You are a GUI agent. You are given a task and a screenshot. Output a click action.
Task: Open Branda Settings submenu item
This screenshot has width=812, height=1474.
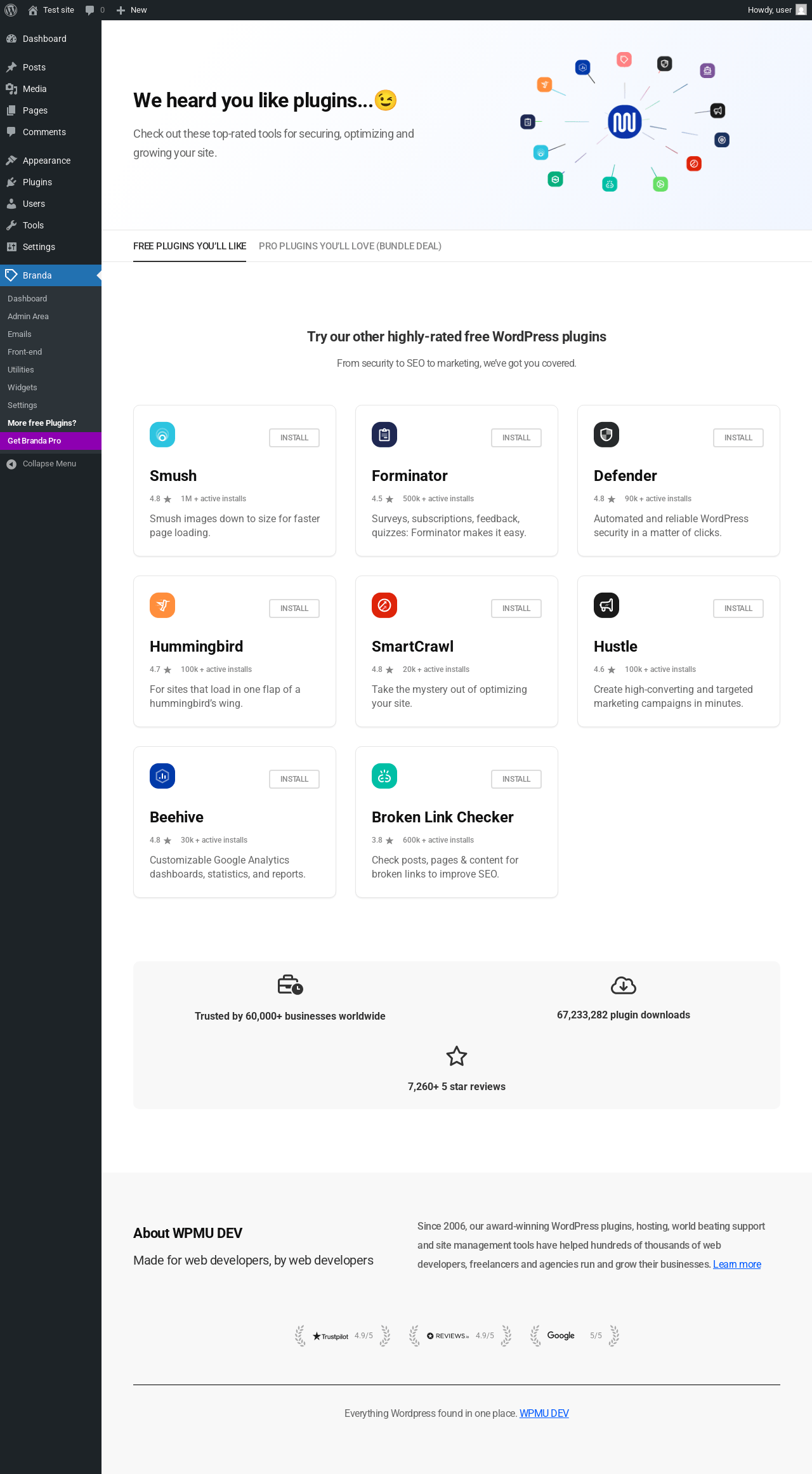click(x=51, y=405)
